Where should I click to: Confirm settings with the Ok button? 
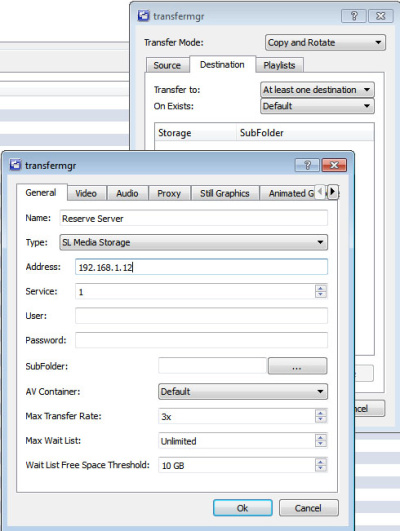(243, 508)
